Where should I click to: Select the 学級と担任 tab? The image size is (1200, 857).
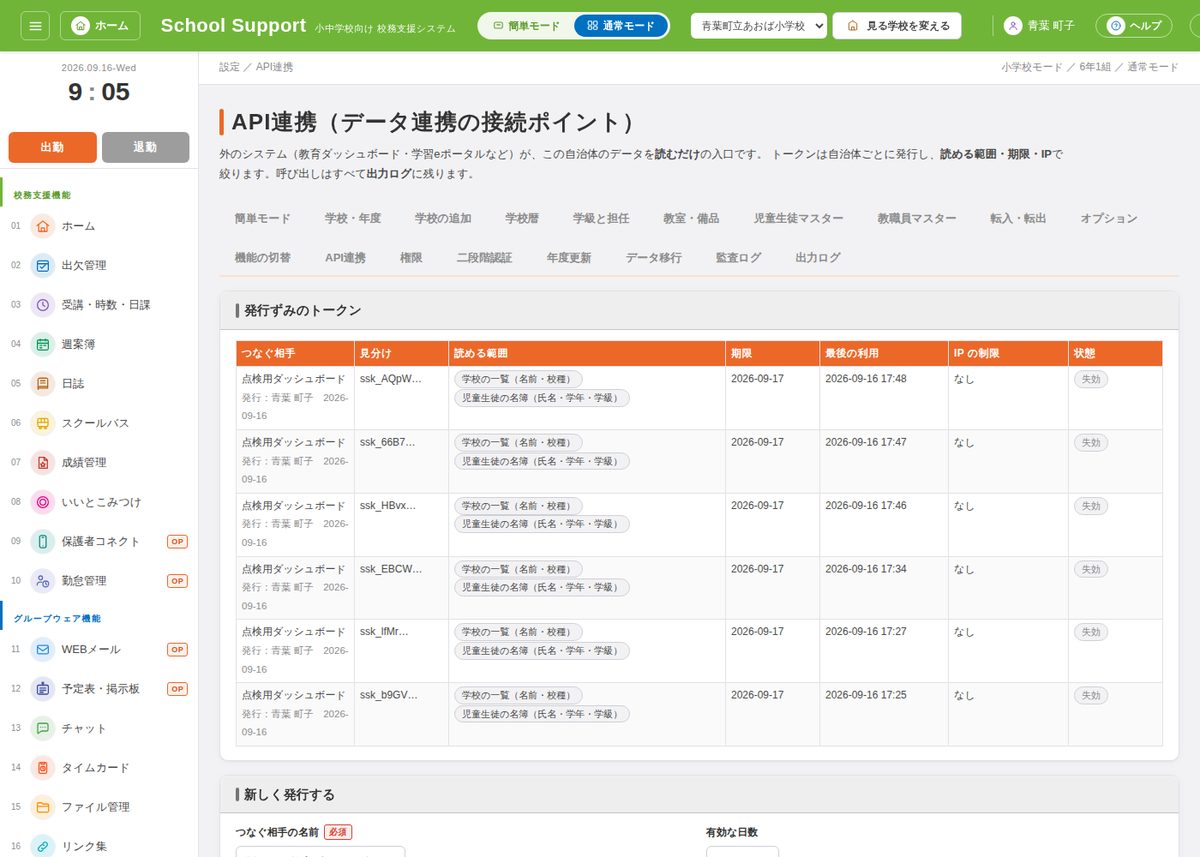click(601, 218)
